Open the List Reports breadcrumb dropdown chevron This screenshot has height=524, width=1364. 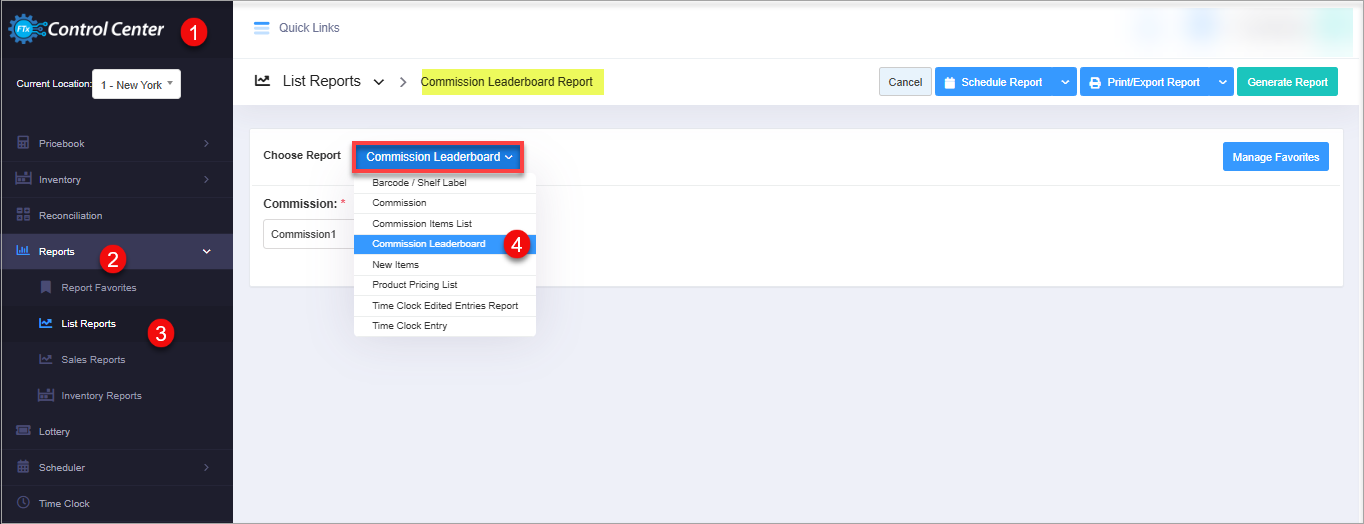pos(379,82)
